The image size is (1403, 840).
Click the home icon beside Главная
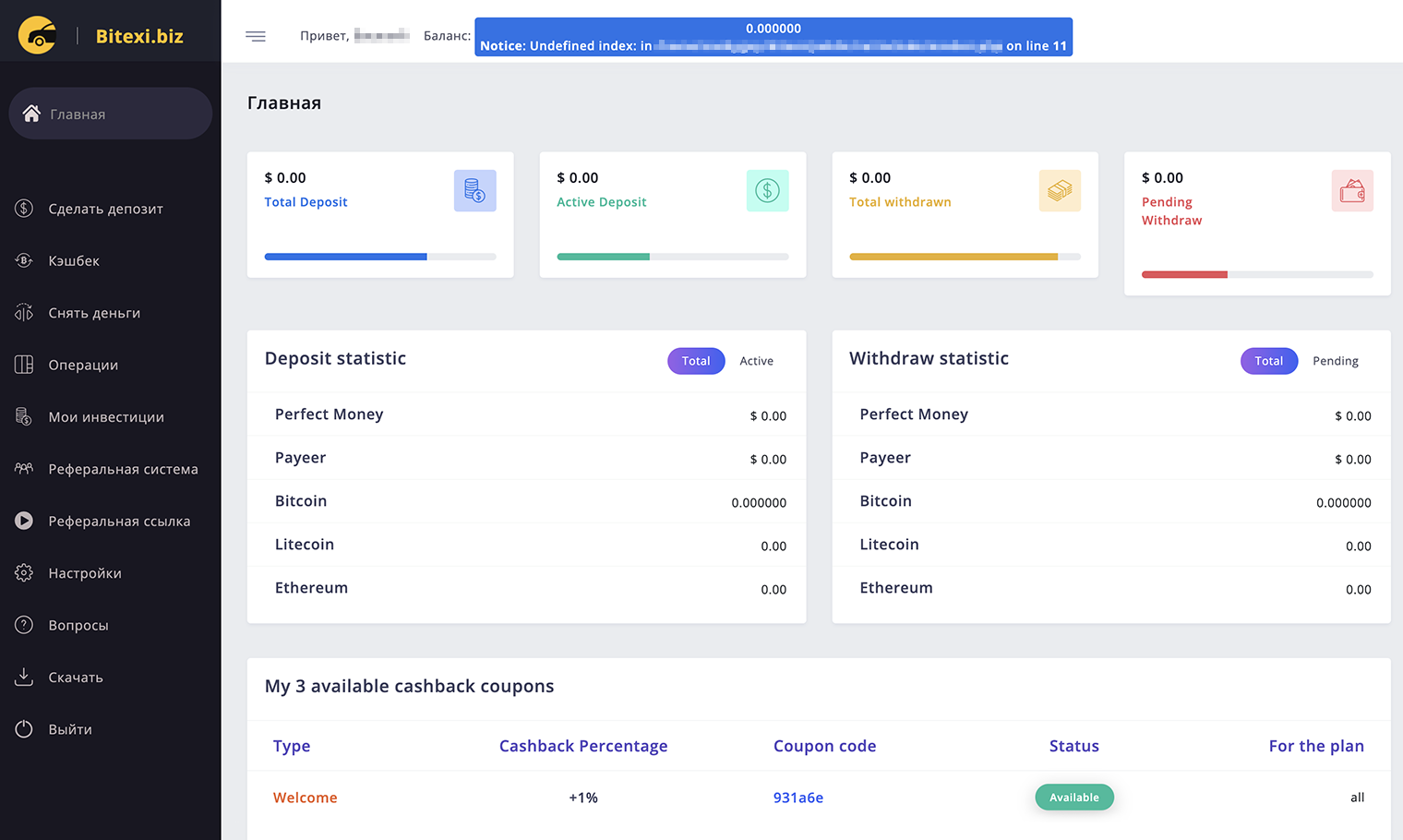point(31,114)
